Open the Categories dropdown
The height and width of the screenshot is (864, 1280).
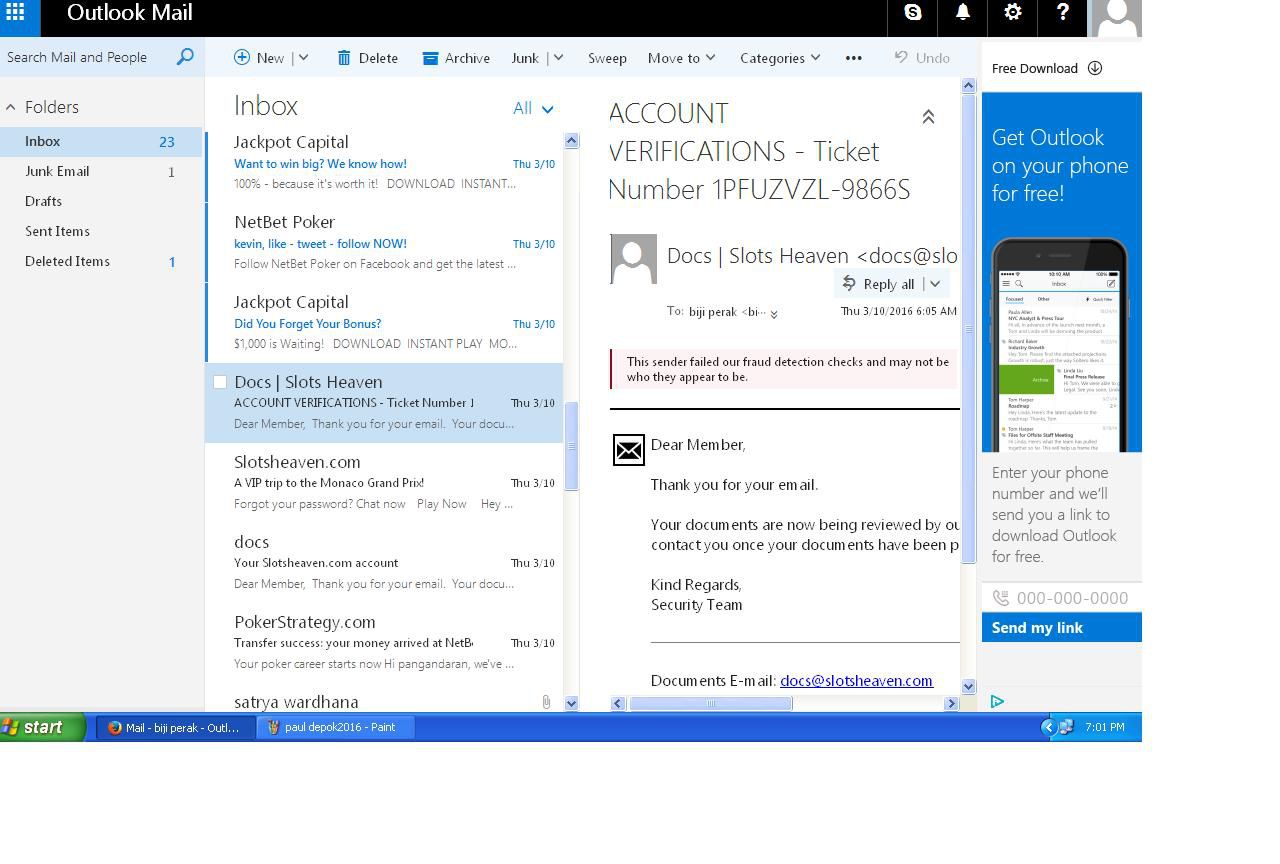tap(780, 58)
